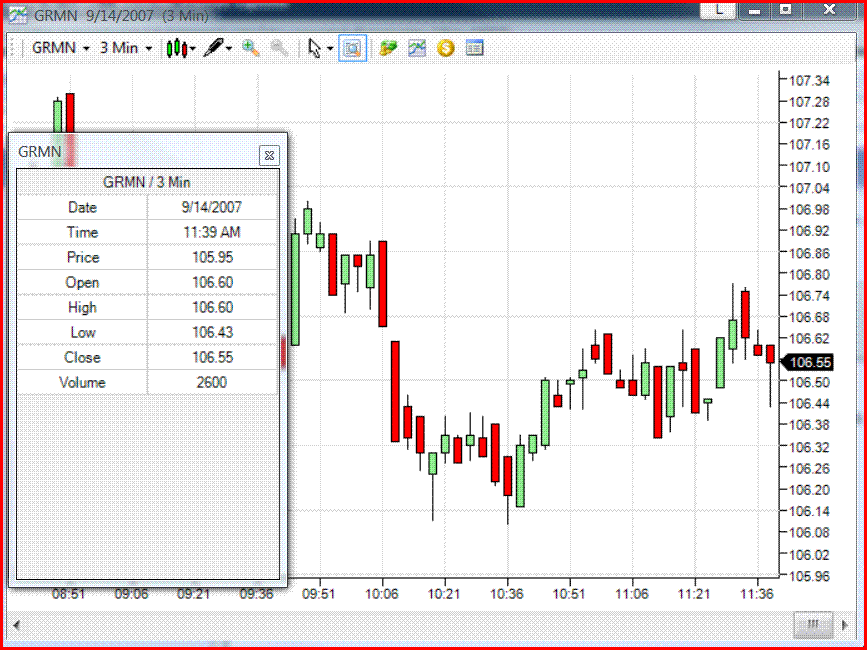
Task: Click the 11:36 time axis label
Action: (x=757, y=594)
